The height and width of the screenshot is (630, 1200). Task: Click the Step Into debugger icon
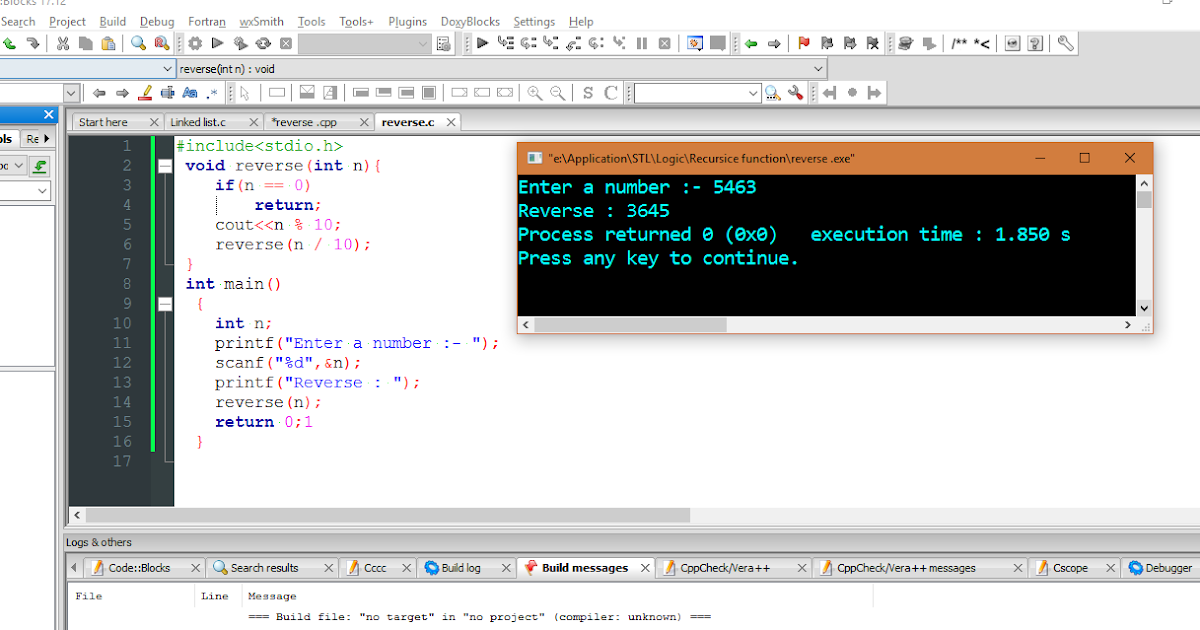(550, 43)
